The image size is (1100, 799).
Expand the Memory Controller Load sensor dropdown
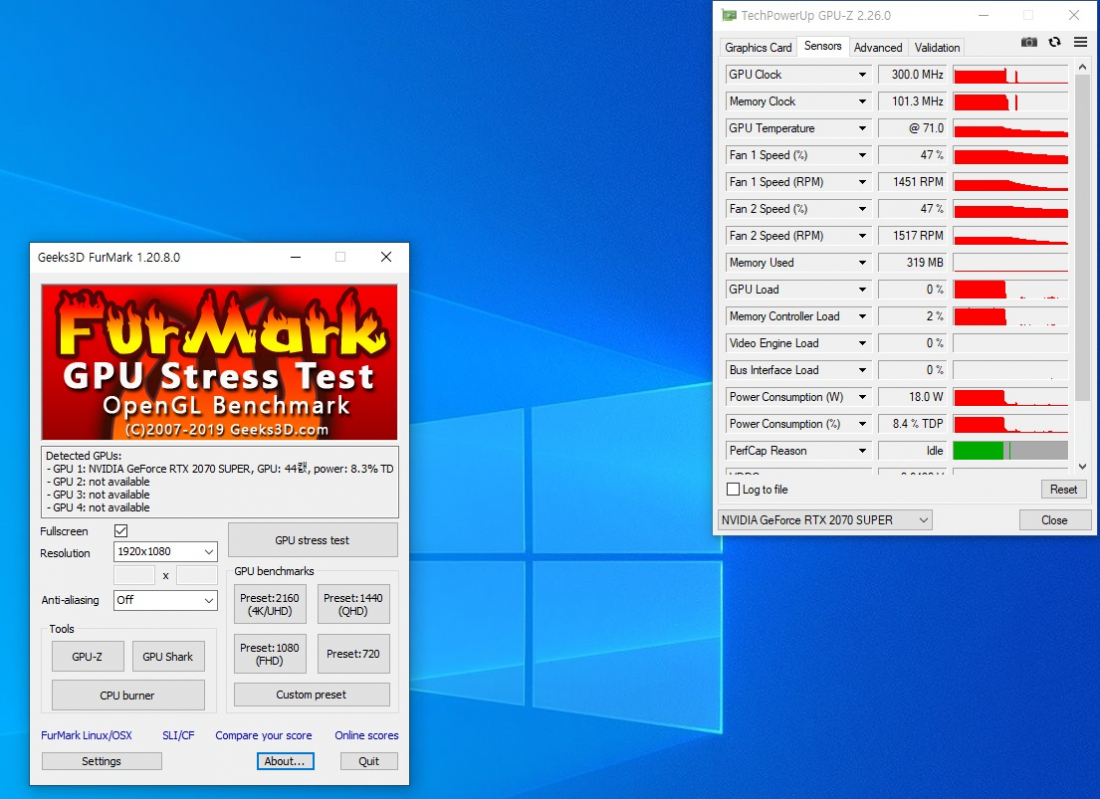[862, 316]
